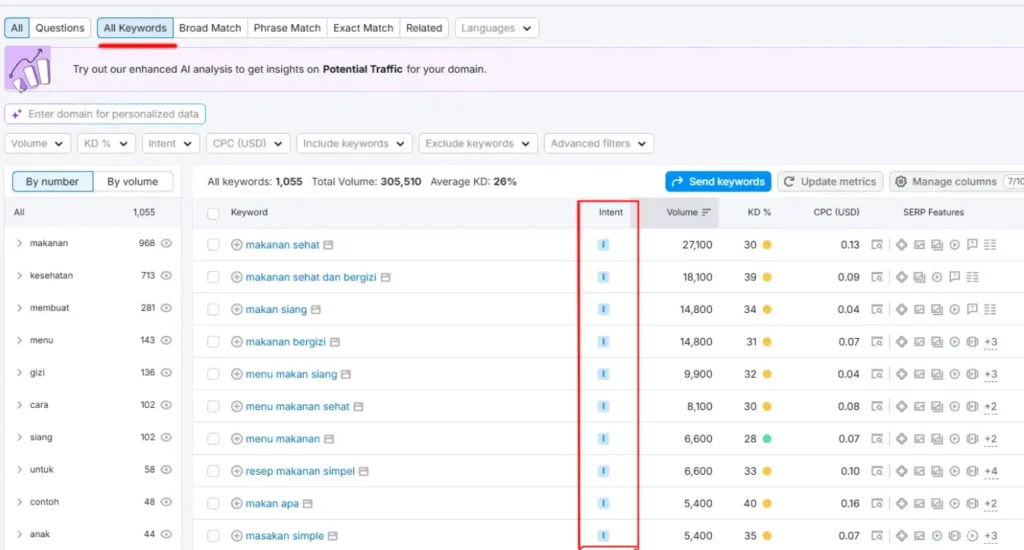Toggle eye icon for makanan group

tap(167, 243)
